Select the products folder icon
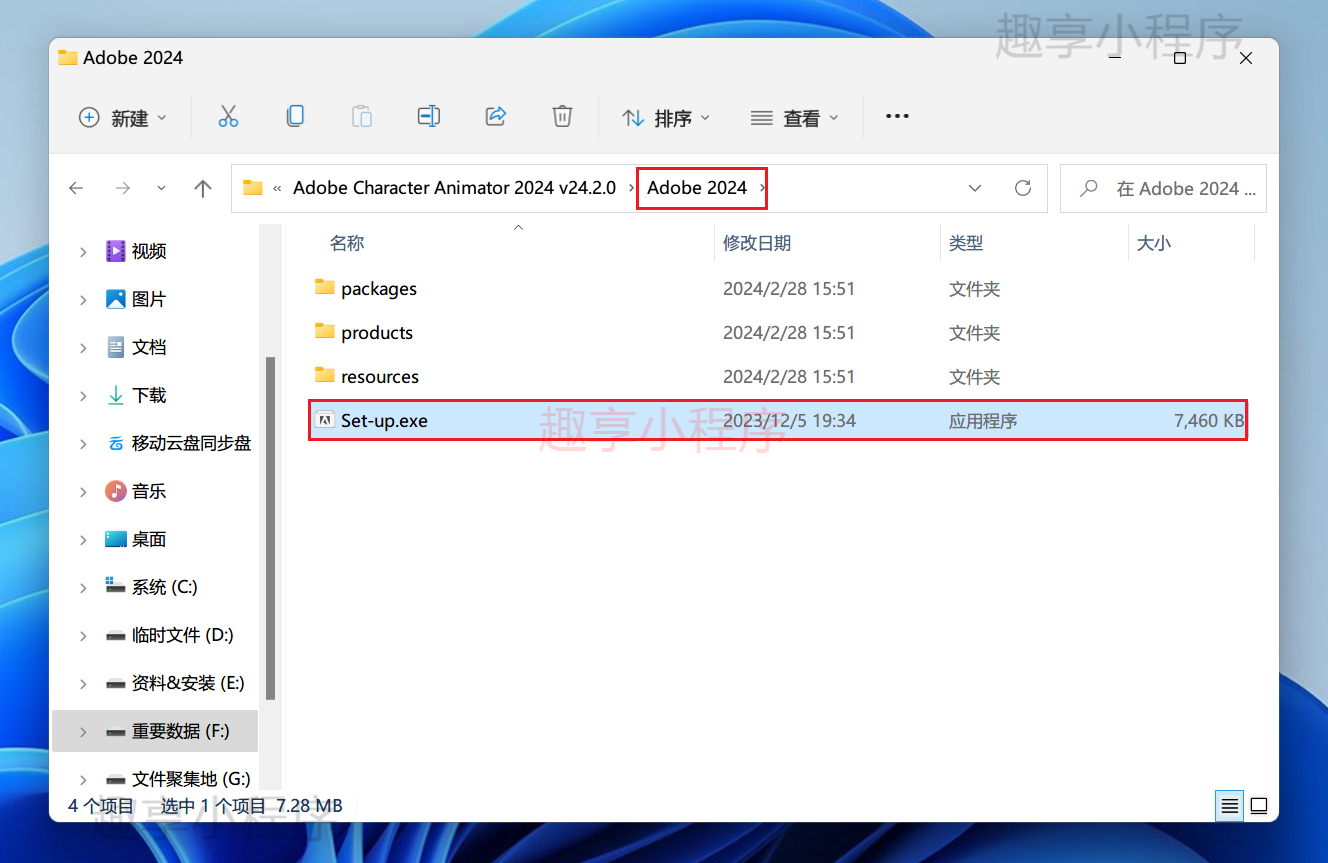Screen dimensions: 1328x863 [324, 332]
